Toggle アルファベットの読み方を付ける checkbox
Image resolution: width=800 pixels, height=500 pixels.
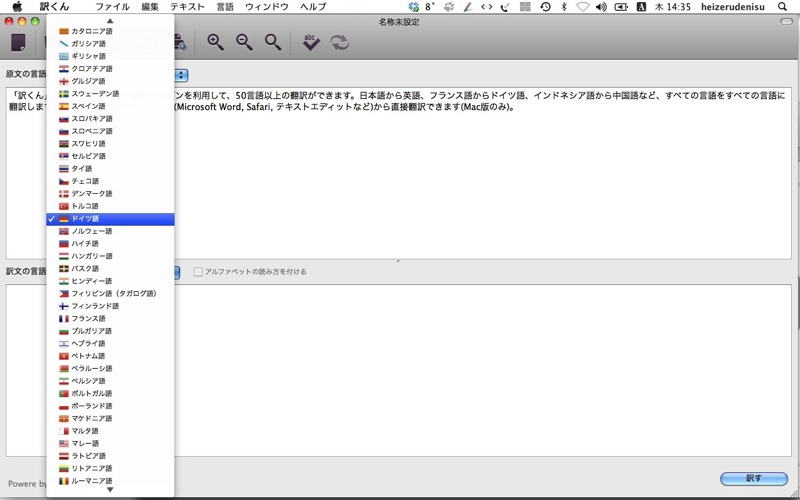pos(198,272)
